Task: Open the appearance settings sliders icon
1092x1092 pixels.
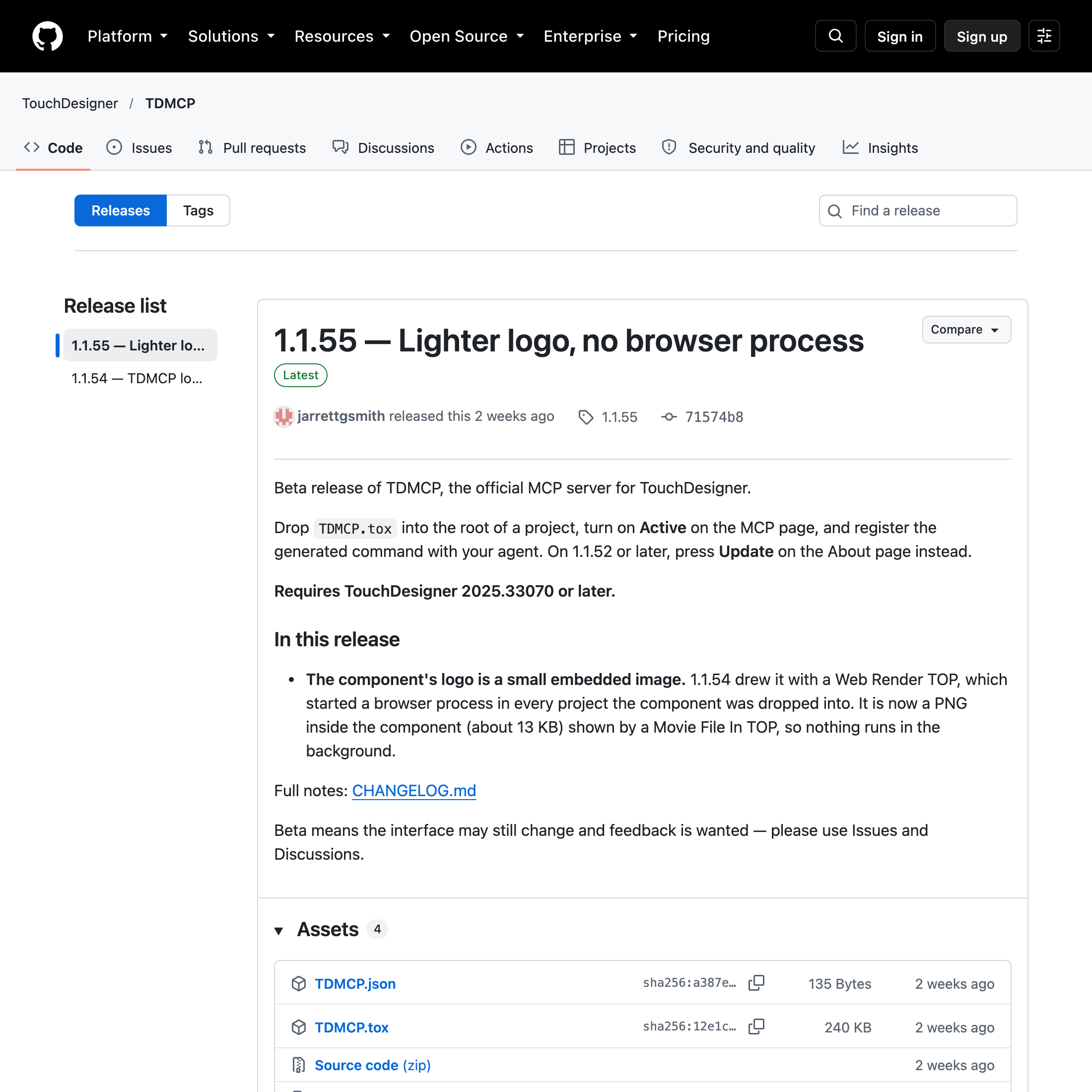Action: coord(1044,36)
